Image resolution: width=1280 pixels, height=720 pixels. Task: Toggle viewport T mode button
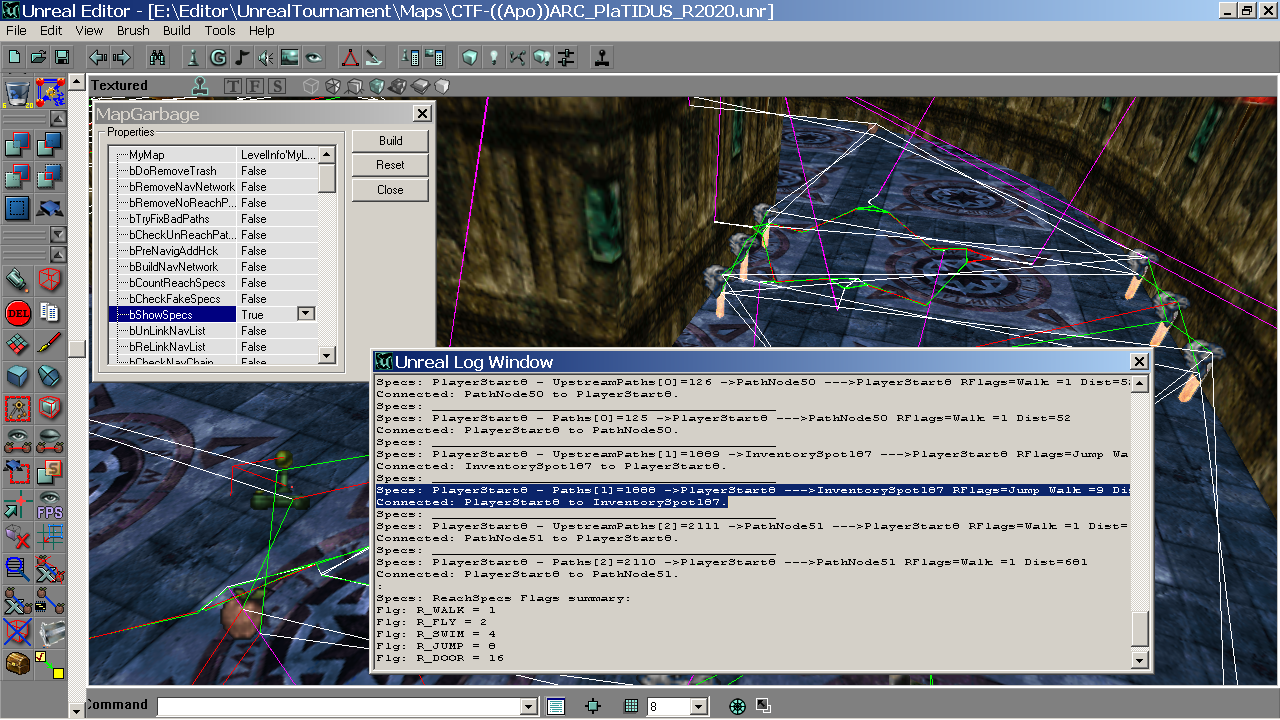233,86
